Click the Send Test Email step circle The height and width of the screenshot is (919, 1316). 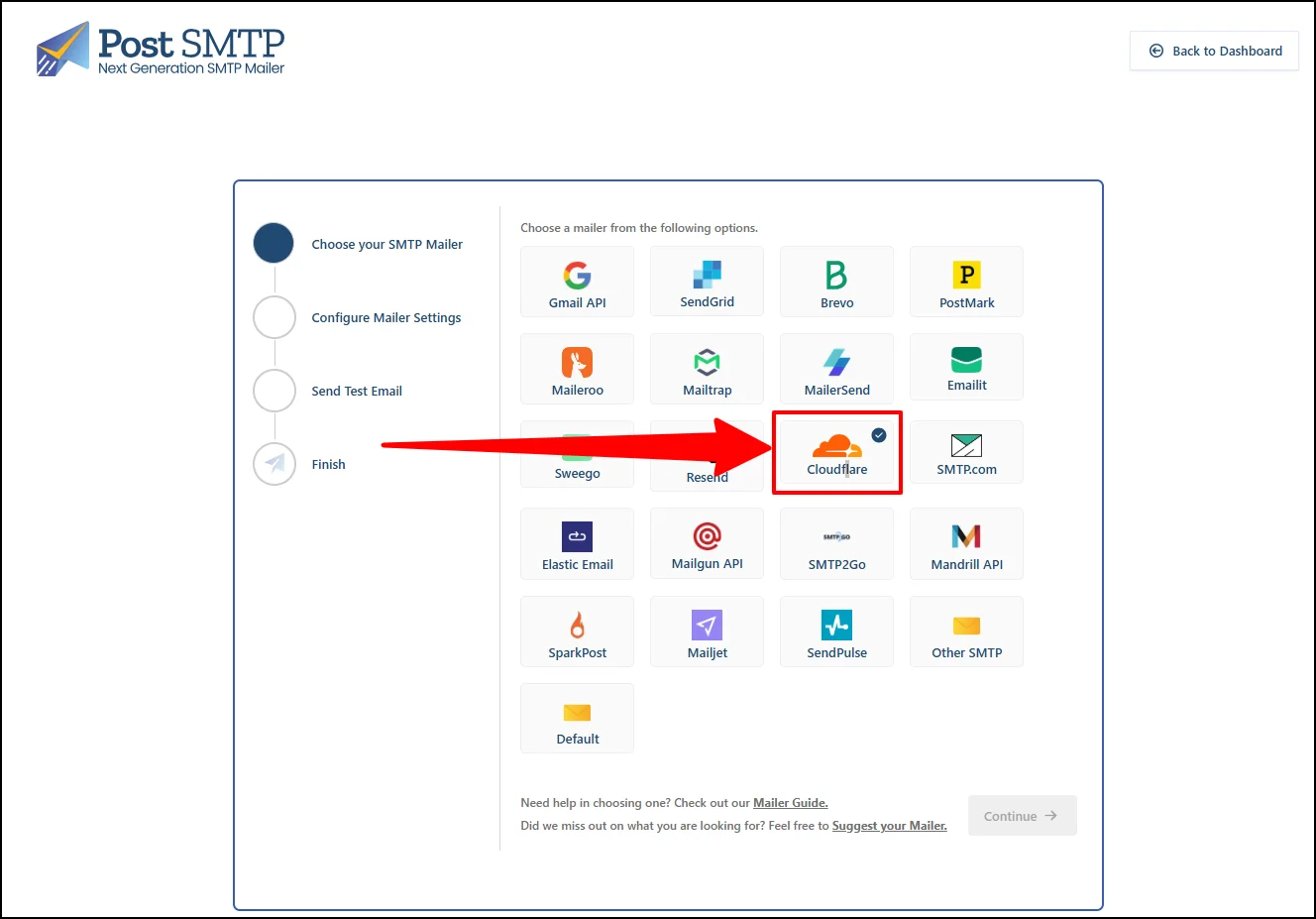tap(274, 391)
